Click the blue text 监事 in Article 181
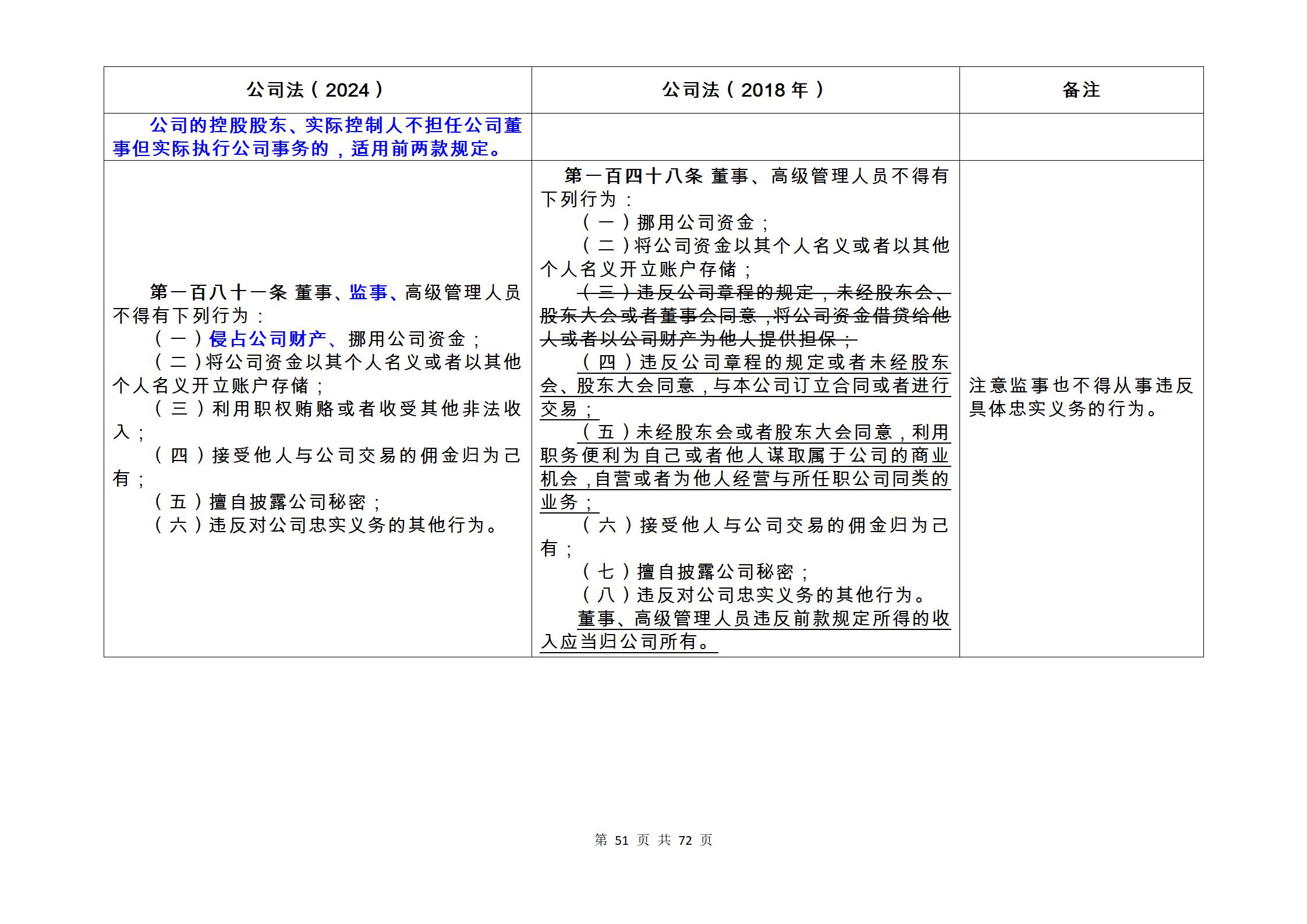This screenshot has width=1307, height=924. click(368, 292)
